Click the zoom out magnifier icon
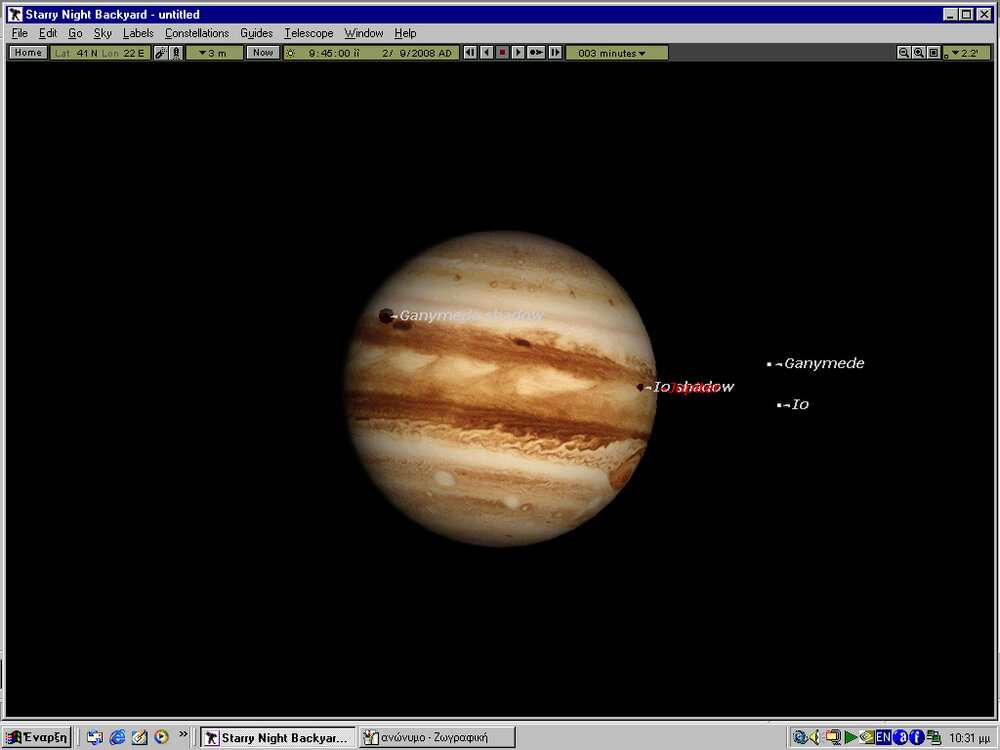1000x750 pixels. click(903, 53)
